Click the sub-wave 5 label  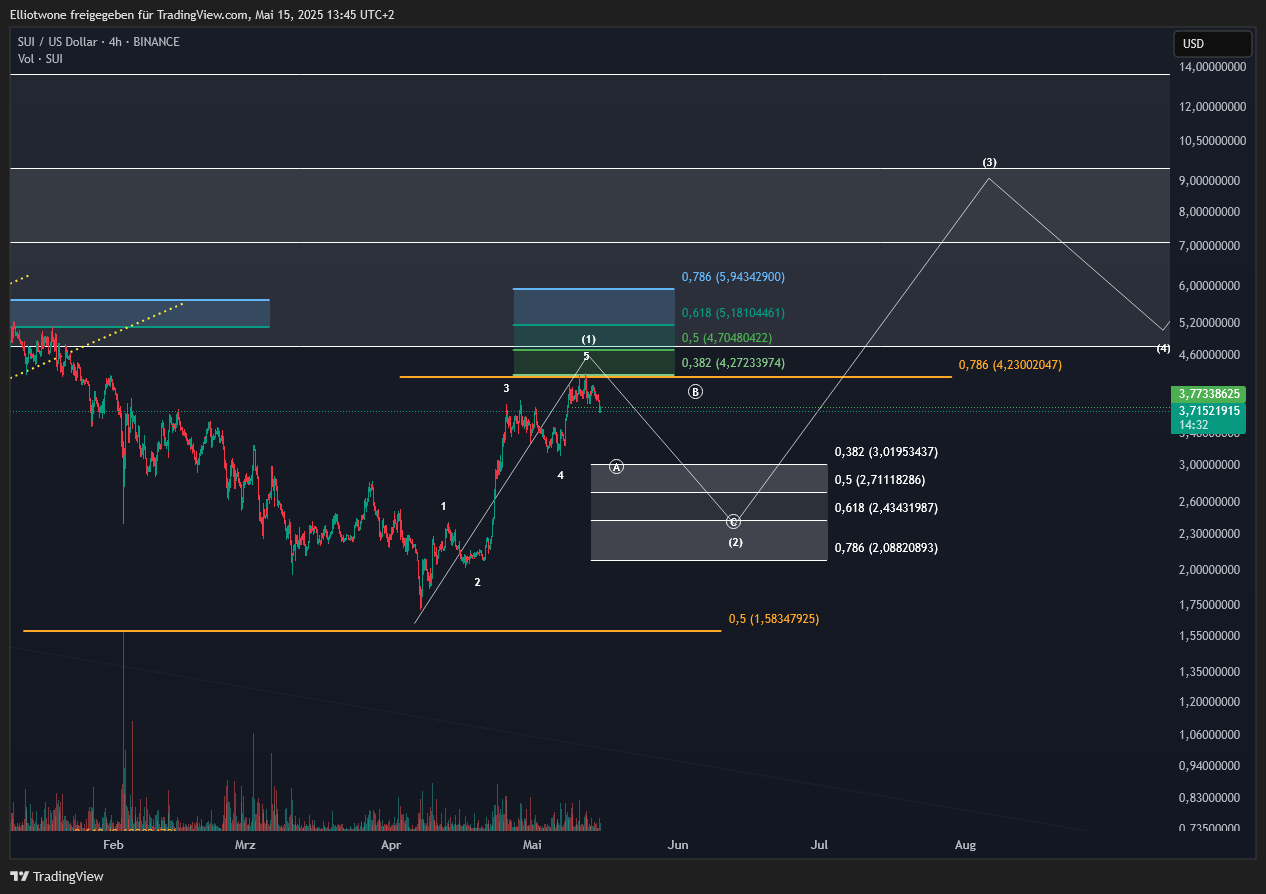pos(586,356)
